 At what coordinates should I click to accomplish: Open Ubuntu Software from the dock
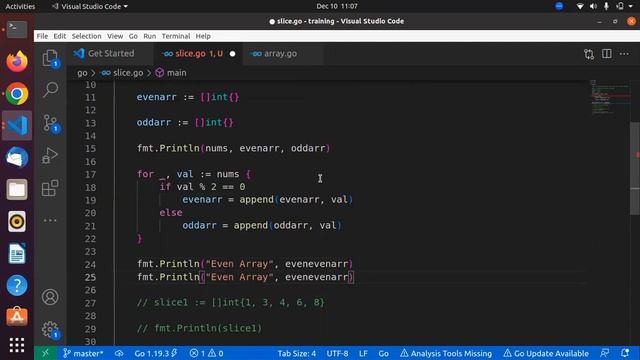point(17,316)
